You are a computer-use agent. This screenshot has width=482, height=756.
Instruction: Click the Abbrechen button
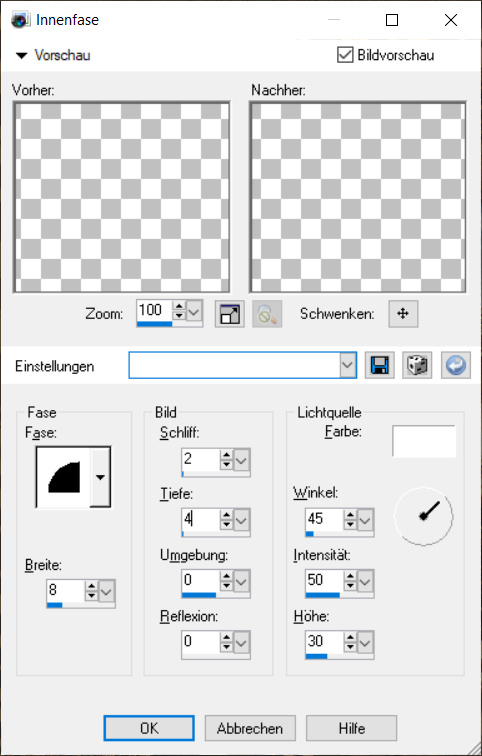coord(250,728)
